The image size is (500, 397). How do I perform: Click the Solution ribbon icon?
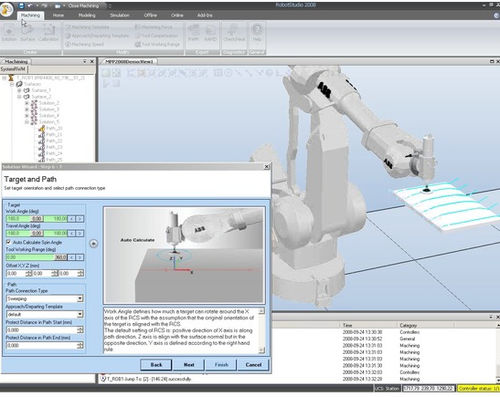[x=9, y=33]
